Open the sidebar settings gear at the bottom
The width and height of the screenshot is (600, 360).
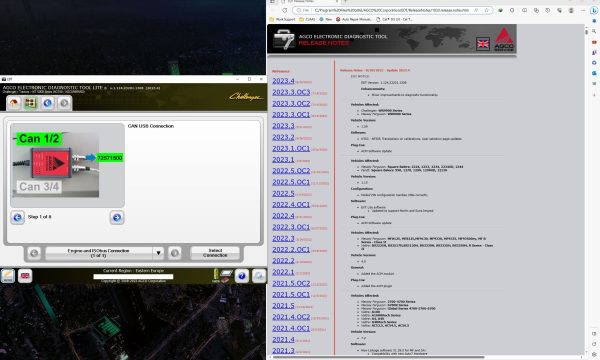[594, 355]
